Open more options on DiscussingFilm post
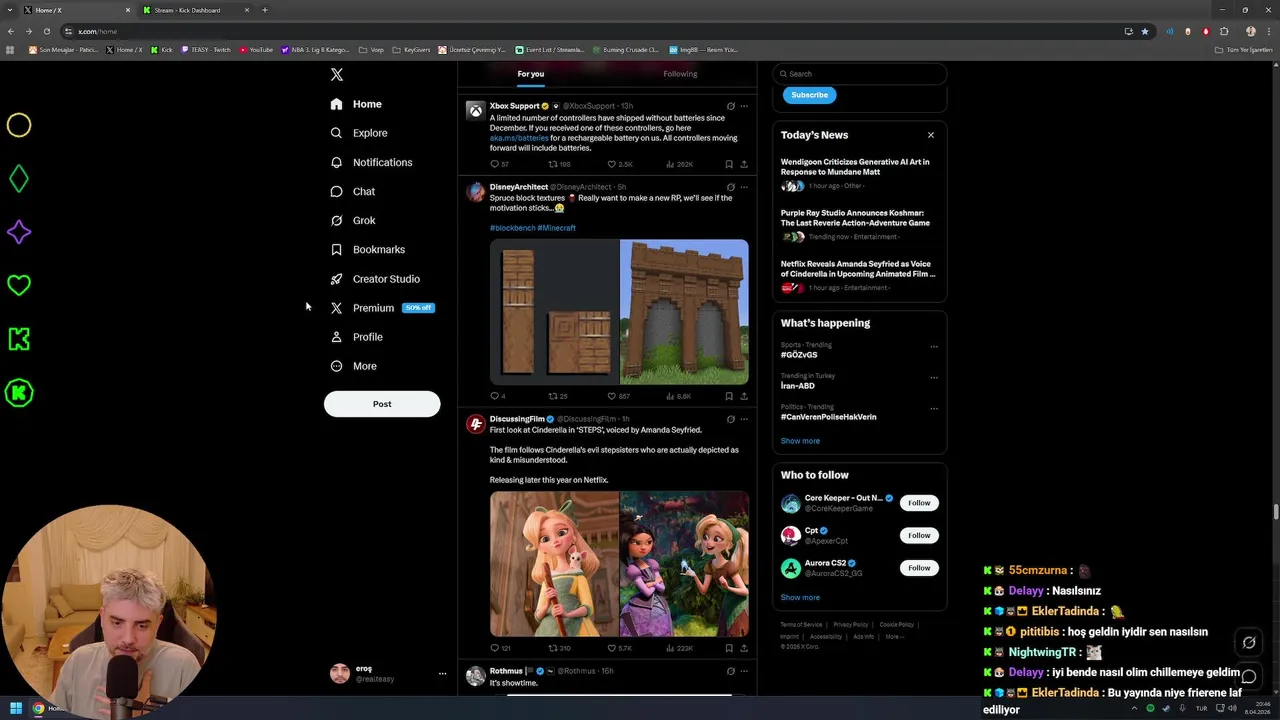Viewport: 1280px width, 720px height. click(744, 419)
